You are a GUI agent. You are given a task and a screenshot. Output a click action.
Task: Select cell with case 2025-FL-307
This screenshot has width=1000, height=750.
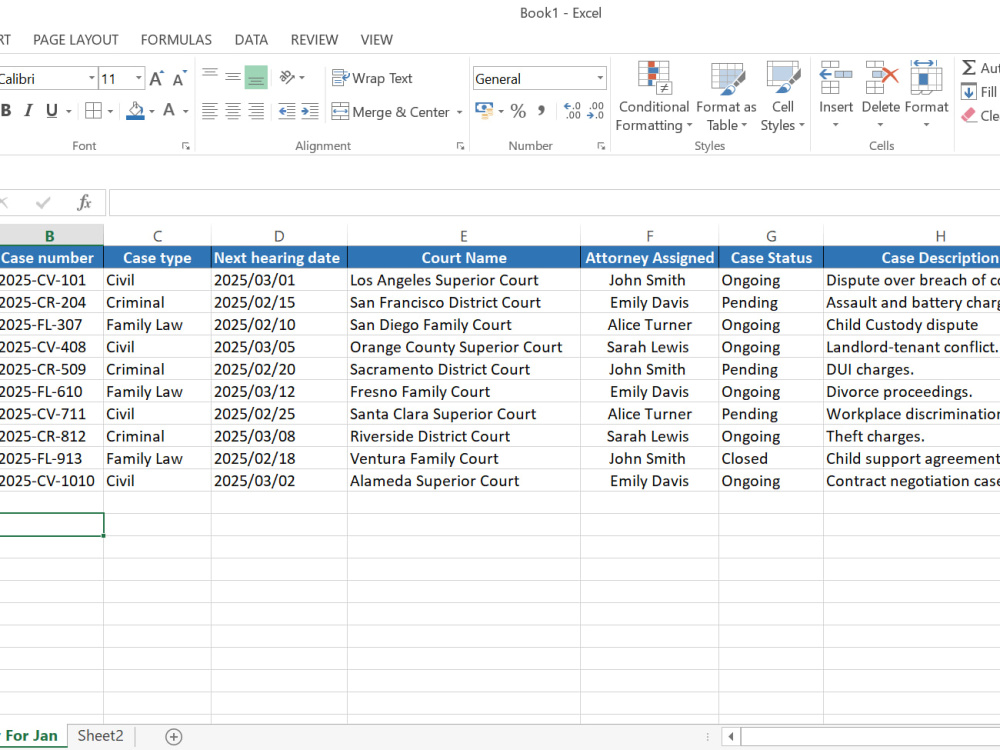(51, 325)
